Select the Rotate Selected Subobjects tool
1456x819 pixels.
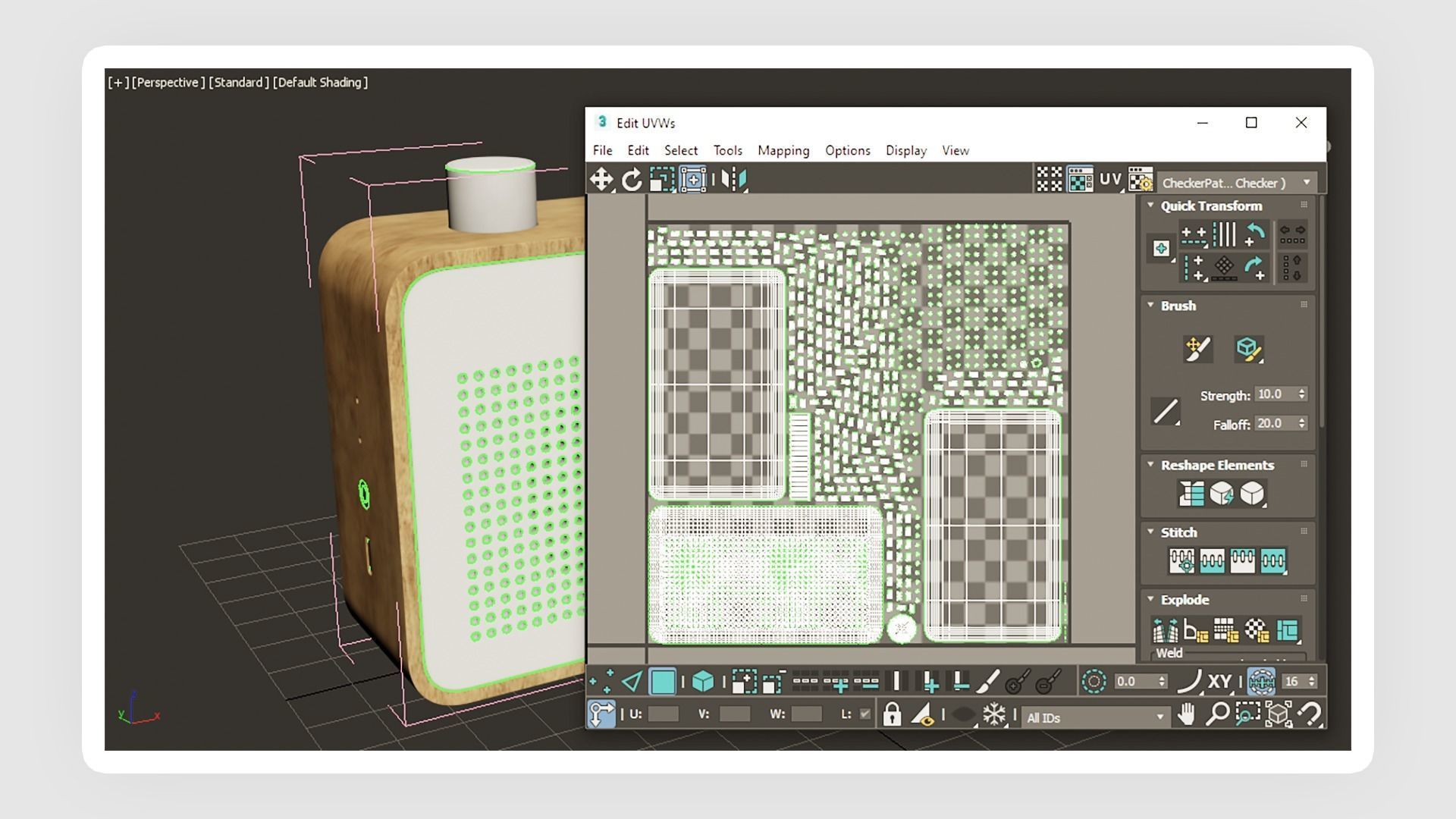point(632,180)
